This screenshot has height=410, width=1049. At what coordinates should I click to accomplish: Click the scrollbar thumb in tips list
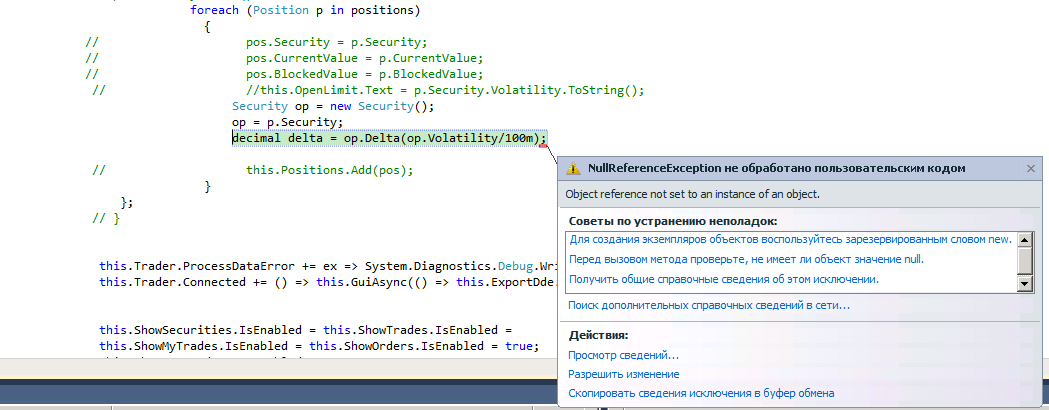1024,260
